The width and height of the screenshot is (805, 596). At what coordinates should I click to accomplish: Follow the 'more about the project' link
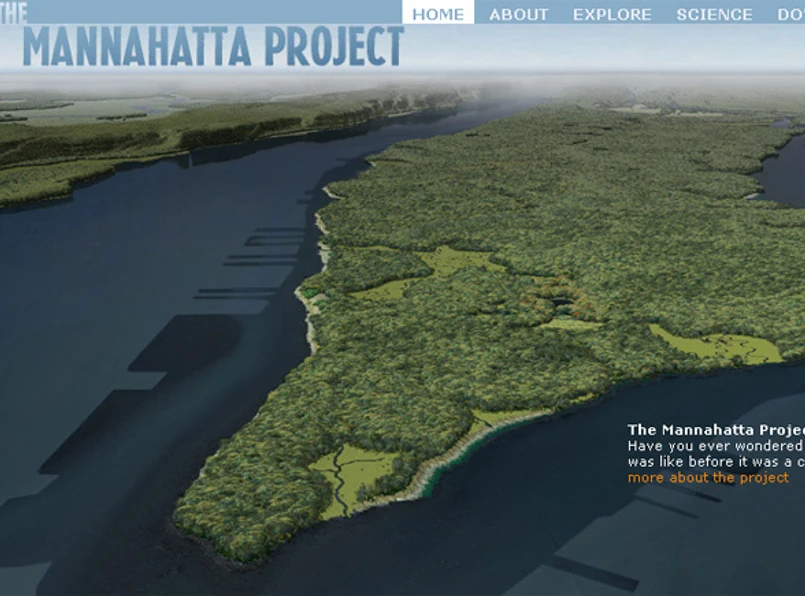(x=708, y=478)
